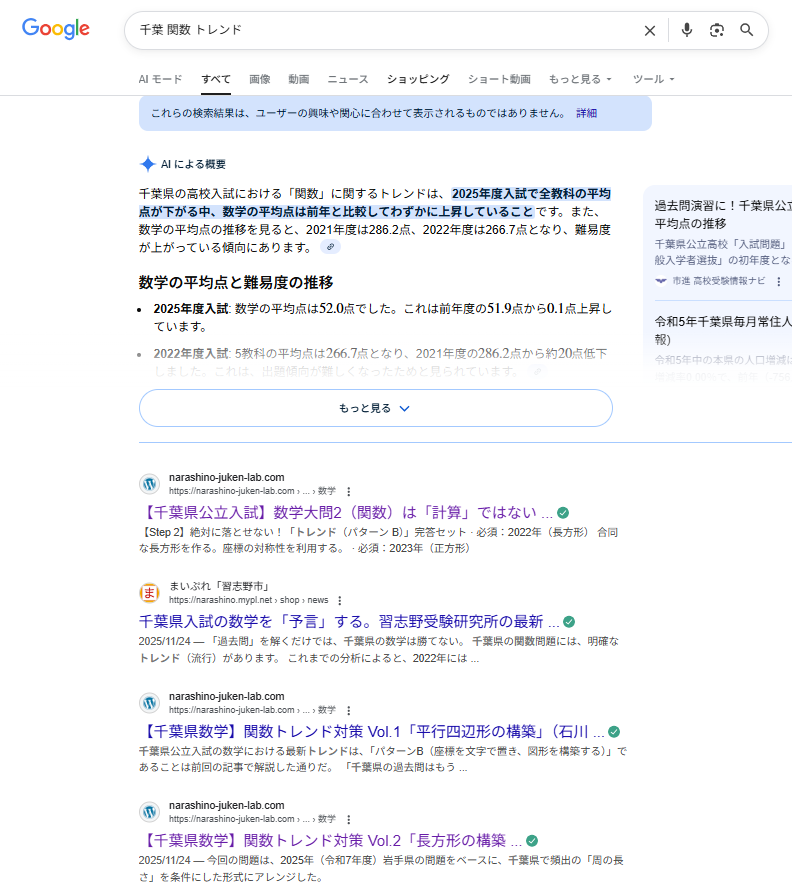Expand AI overview with もっと見る button
Image resolution: width=792 pixels, height=888 pixels.
point(375,408)
